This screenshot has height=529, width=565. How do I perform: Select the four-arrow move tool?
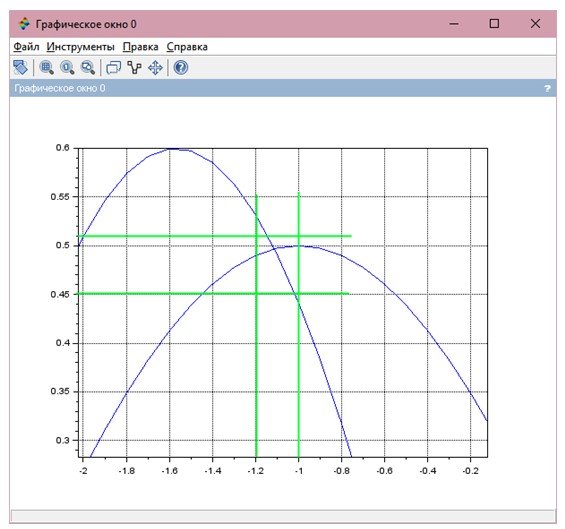click(x=155, y=67)
